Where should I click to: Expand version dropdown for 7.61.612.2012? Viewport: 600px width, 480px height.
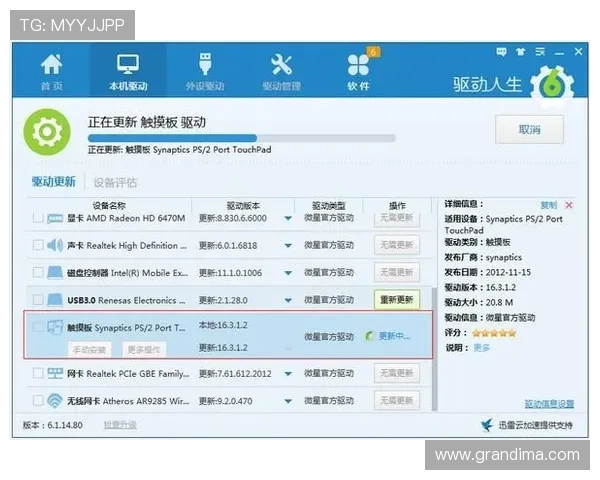(x=288, y=374)
